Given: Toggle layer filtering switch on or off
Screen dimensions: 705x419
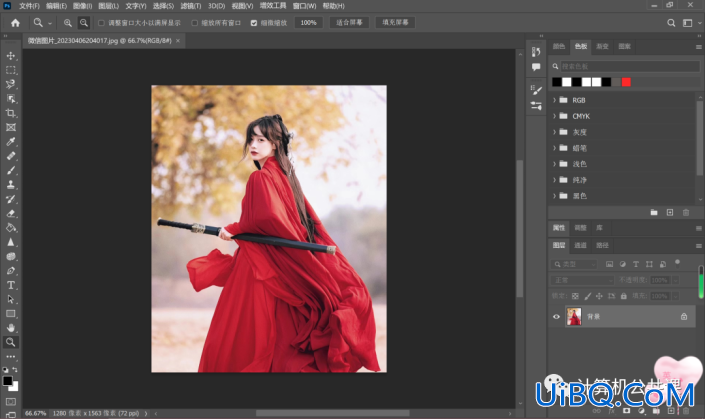Looking at the screenshot, I should [x=677, y=263].
